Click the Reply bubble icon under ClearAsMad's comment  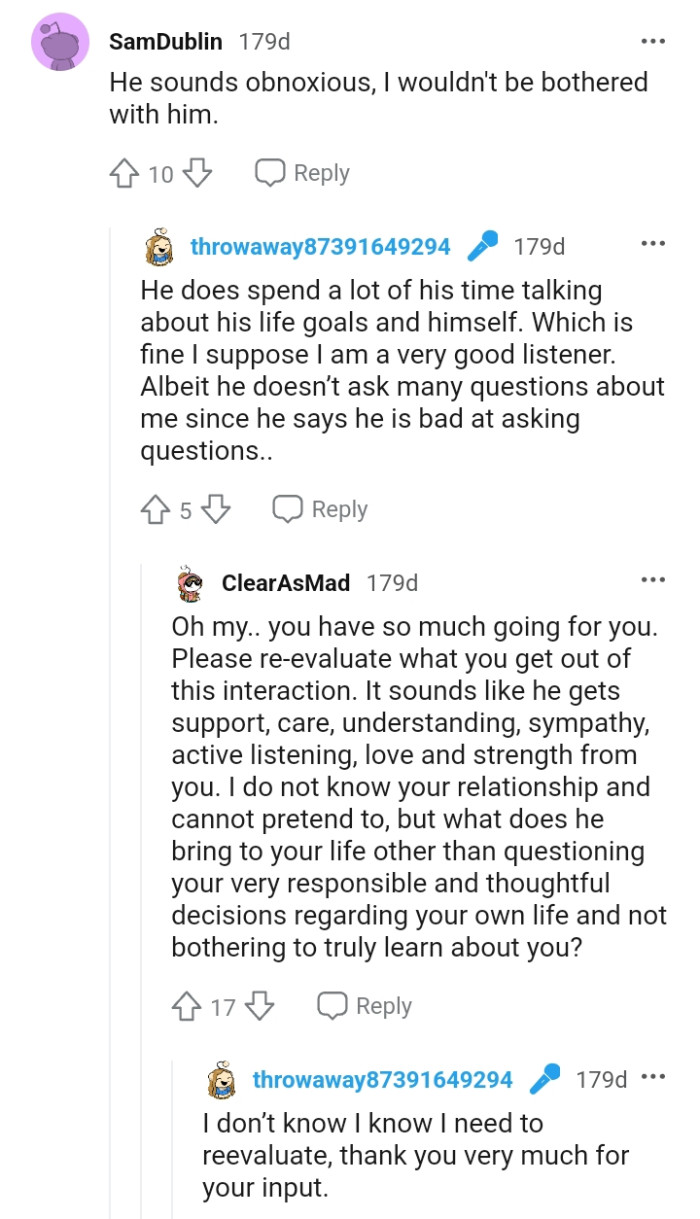click(x=332, y=1006)
